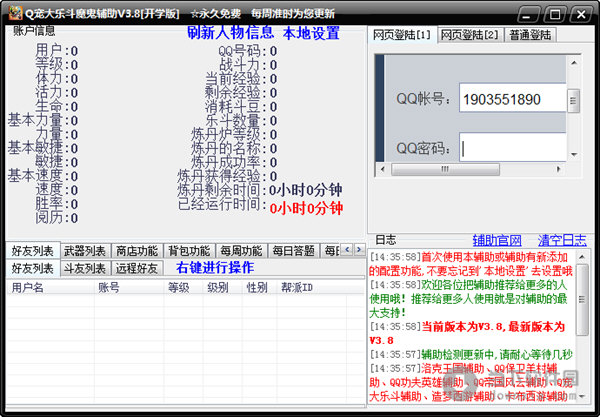
Task: Select 商店功能 tab
Action: [137, 251]
